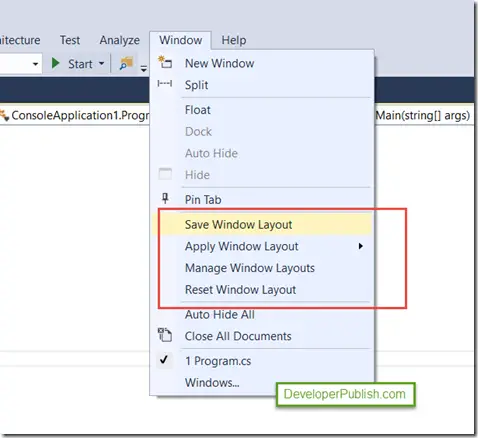Click the ConsoleApplication1.Program class icon
This screenshot has height=438, width=478.
pyautogui.click(x=4, y=116)
